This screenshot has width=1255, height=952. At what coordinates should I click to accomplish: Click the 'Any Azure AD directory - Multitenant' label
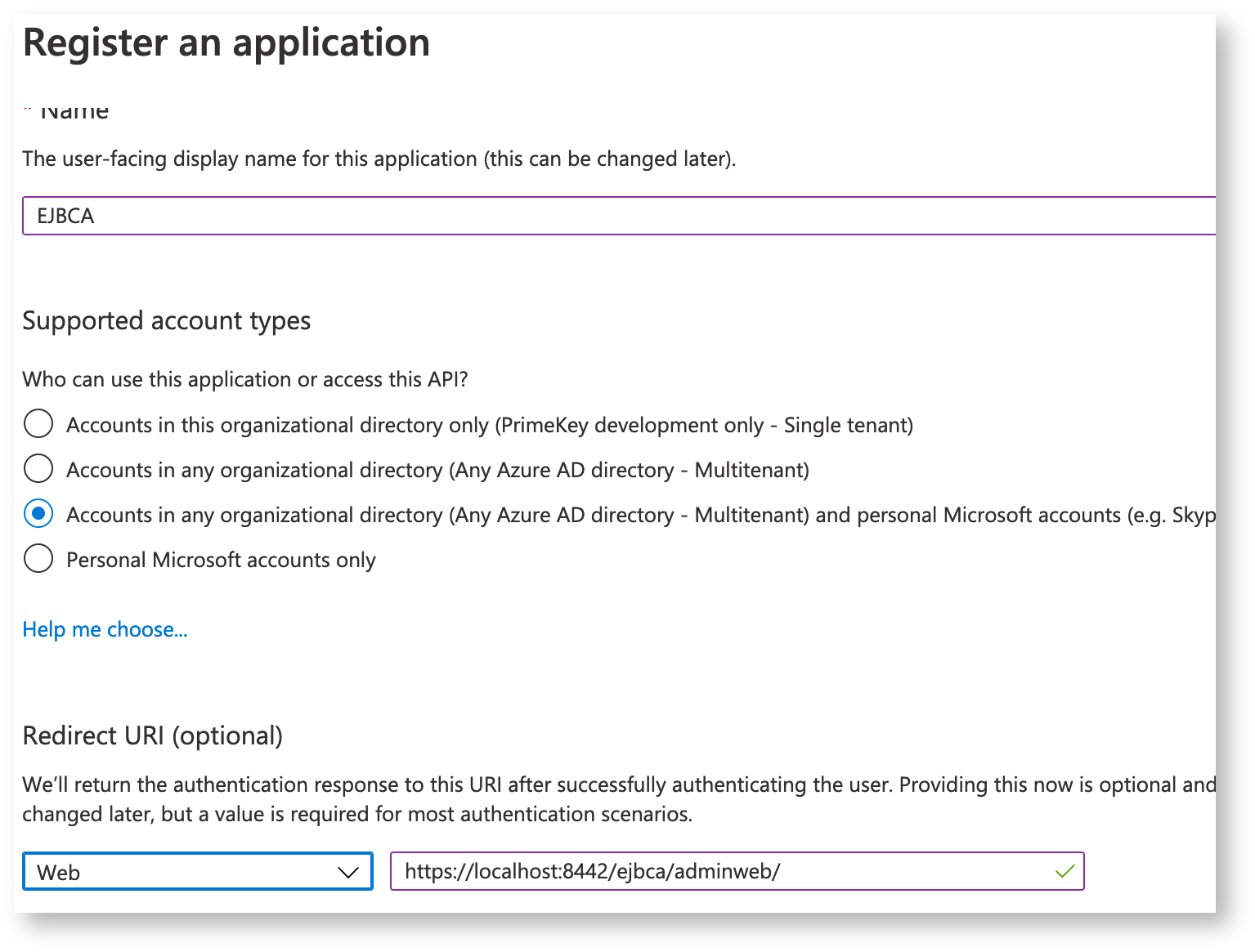tap(437, 470)
